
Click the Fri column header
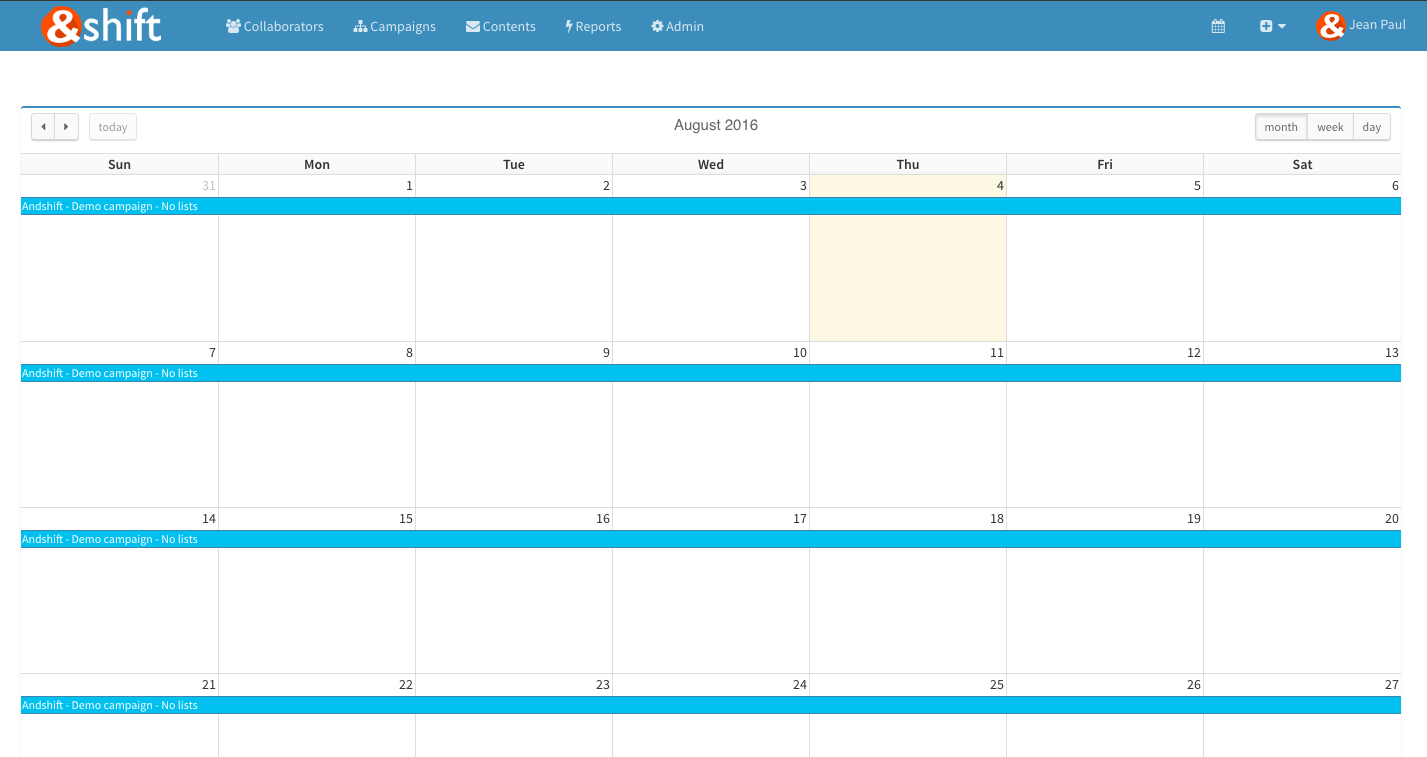pyautogui.click(x=1105, y=164)
